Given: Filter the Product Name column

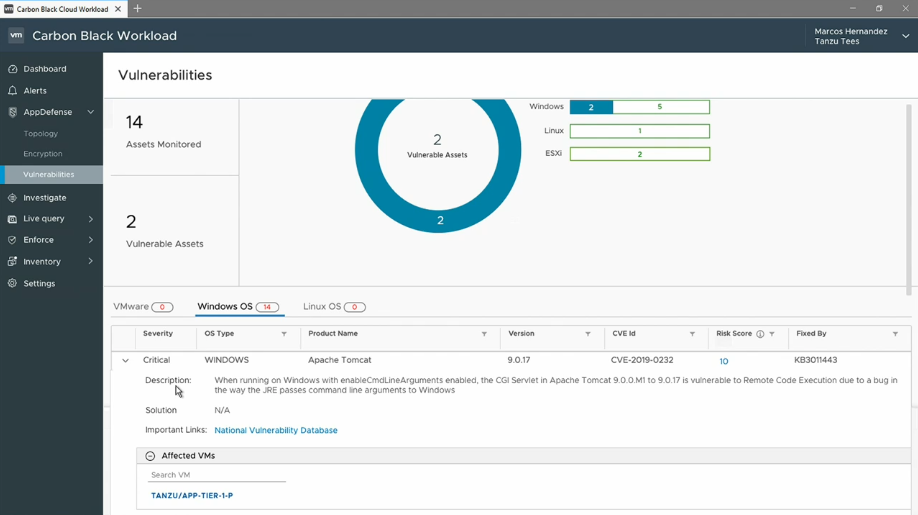Looking at the screenshot, I should click(x=484, y=334).
